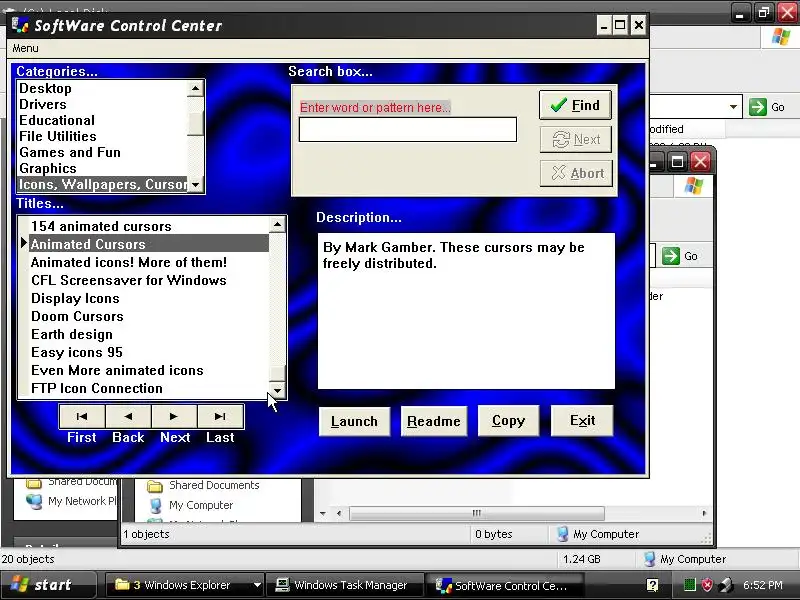Select the Display Icons title
The width and height of the screenshot is (800, 600).
coord(148,298)
